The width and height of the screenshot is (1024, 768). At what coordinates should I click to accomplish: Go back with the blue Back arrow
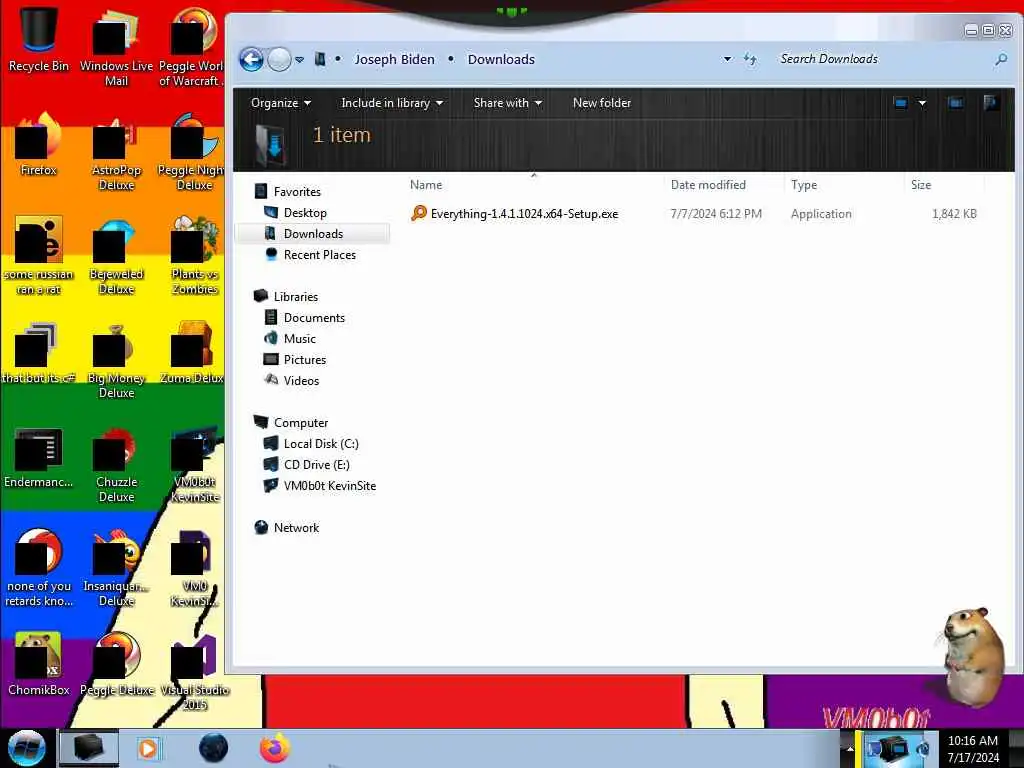[251, 59]
